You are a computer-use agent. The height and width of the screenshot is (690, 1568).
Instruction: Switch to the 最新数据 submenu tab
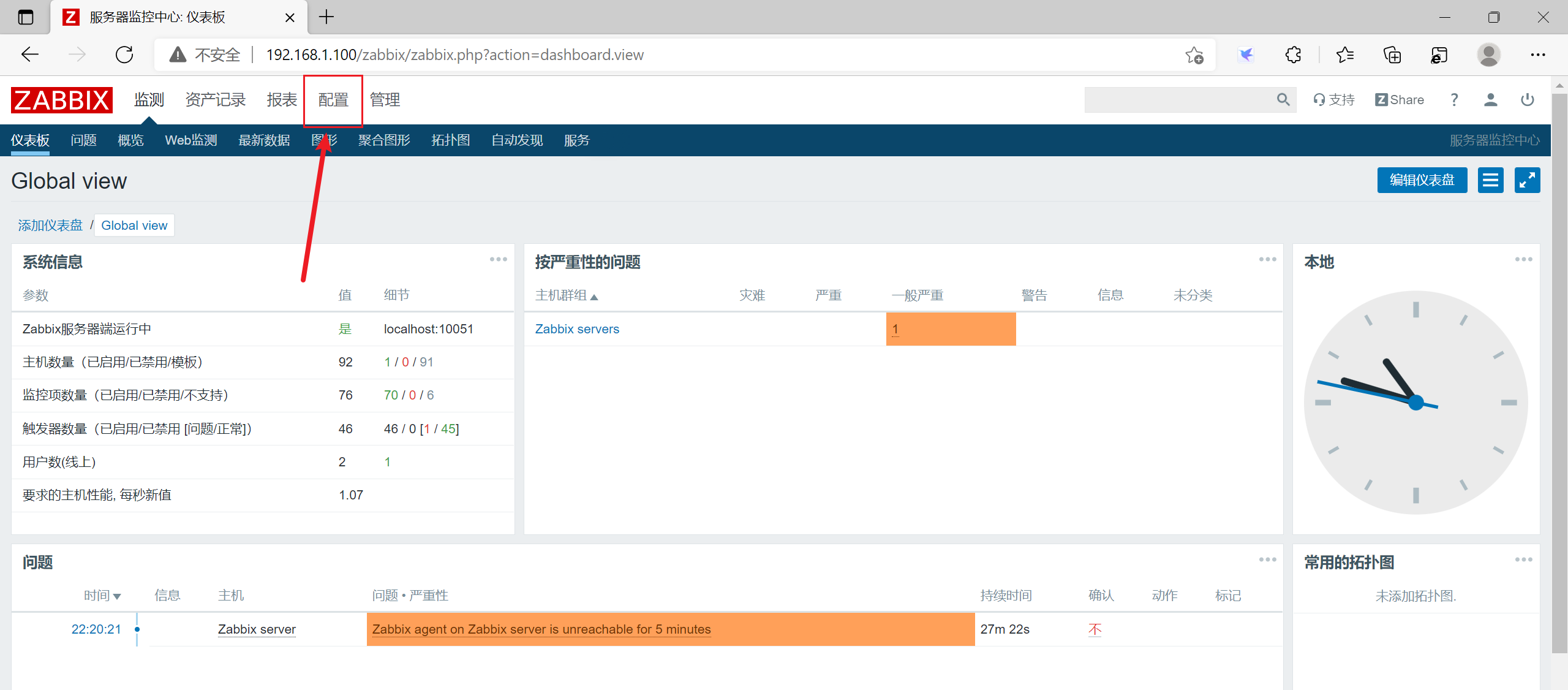click(264, 140)
